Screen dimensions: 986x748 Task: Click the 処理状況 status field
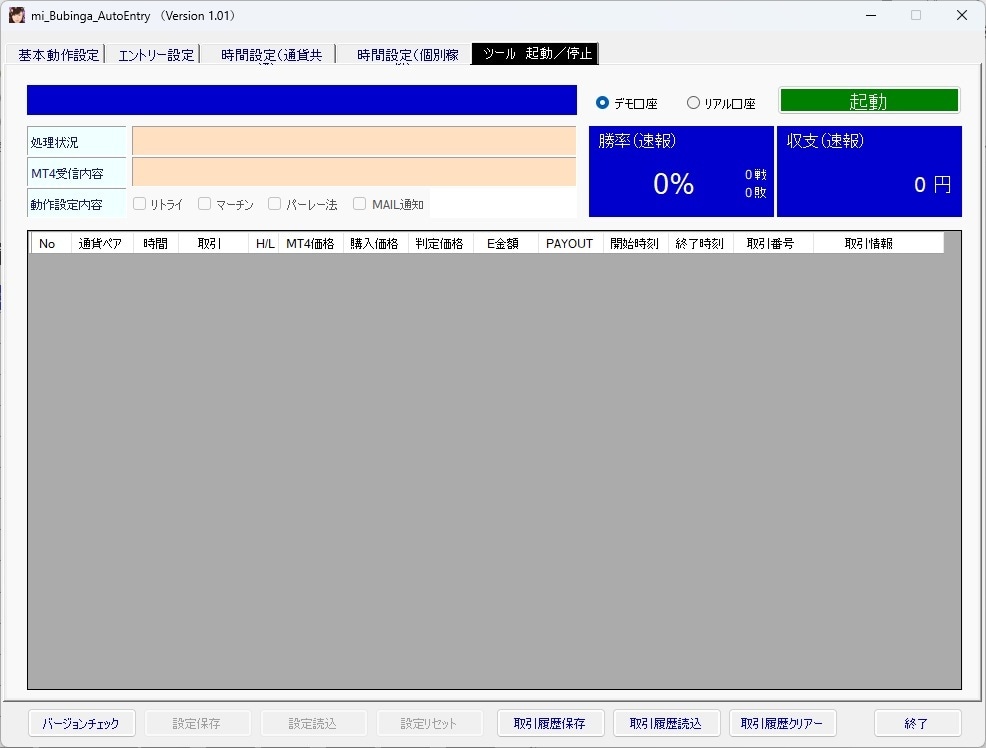(354, 141)
